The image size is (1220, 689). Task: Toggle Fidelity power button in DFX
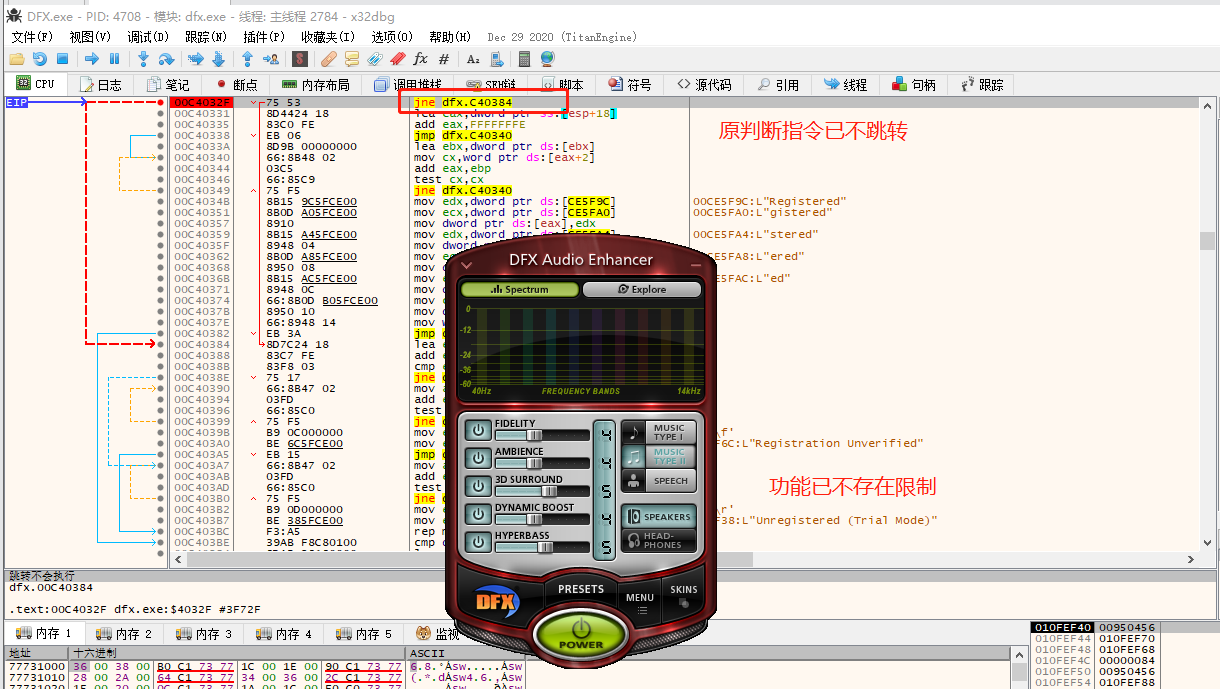pyautogui.click(x=478, y=430)
